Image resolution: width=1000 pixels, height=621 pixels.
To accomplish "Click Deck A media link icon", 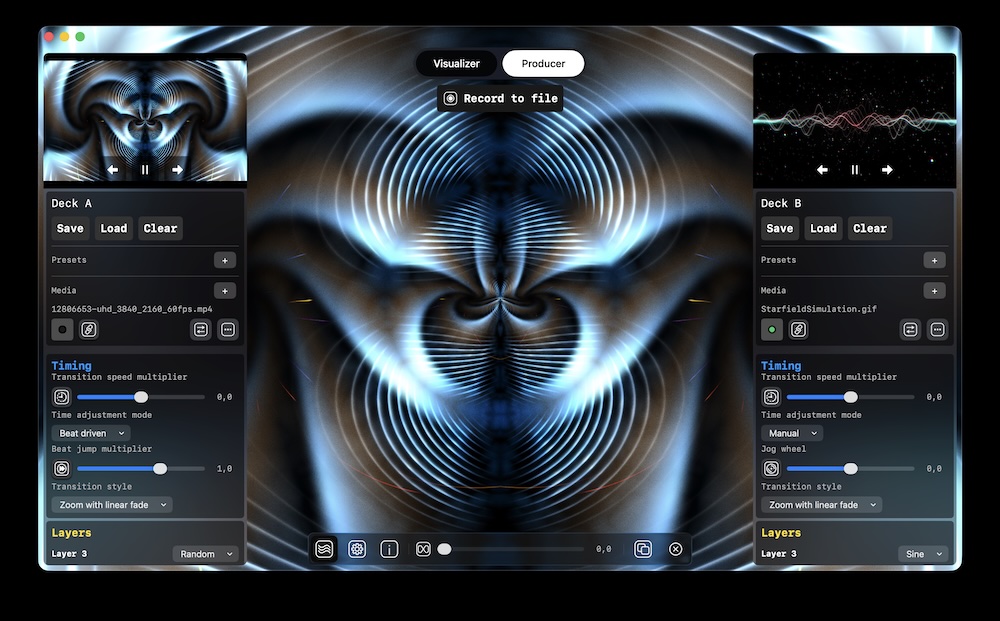I will pyautogui.click(x=89, y=329).
